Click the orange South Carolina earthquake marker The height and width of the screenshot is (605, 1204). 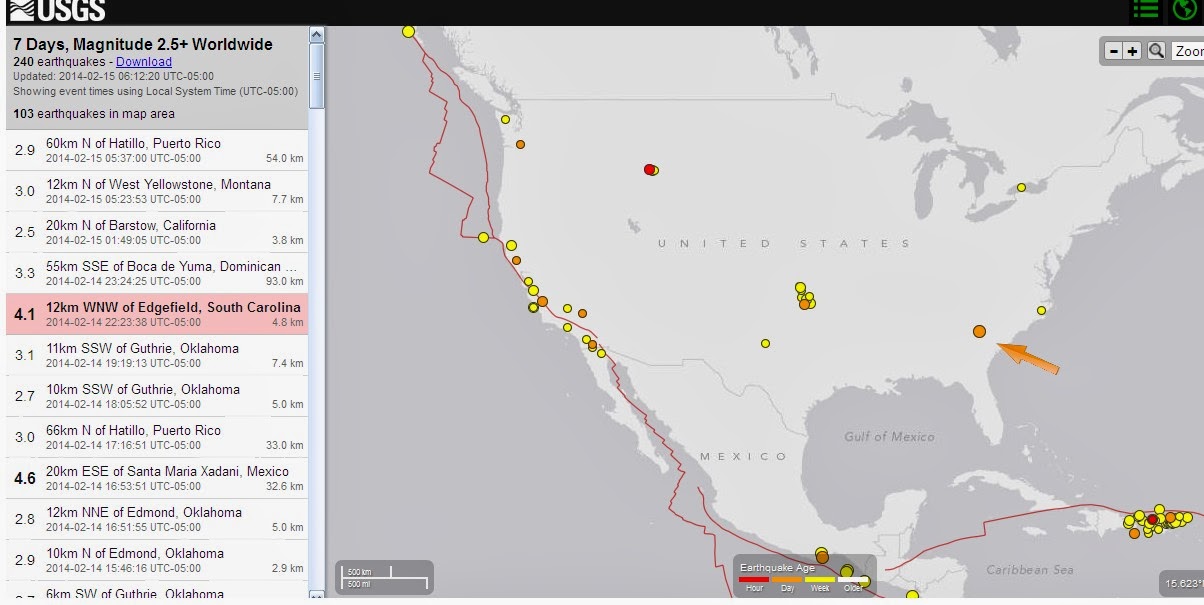tap(979, 331)
